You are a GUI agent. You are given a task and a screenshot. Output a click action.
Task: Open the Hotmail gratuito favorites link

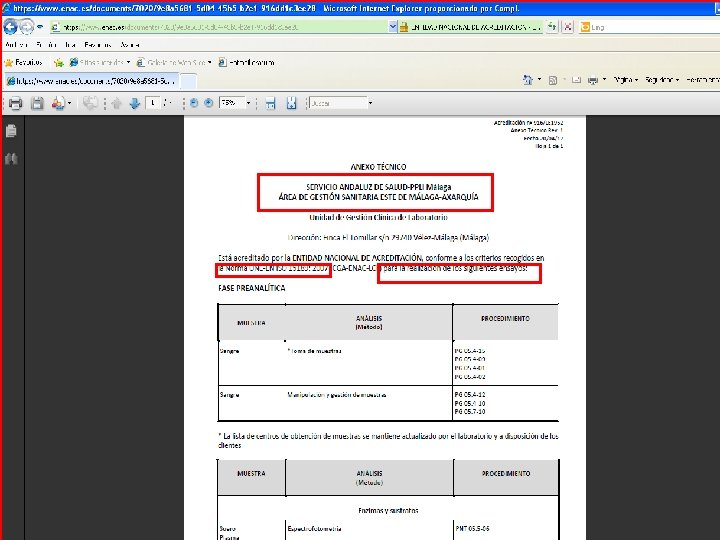point(247,62)
